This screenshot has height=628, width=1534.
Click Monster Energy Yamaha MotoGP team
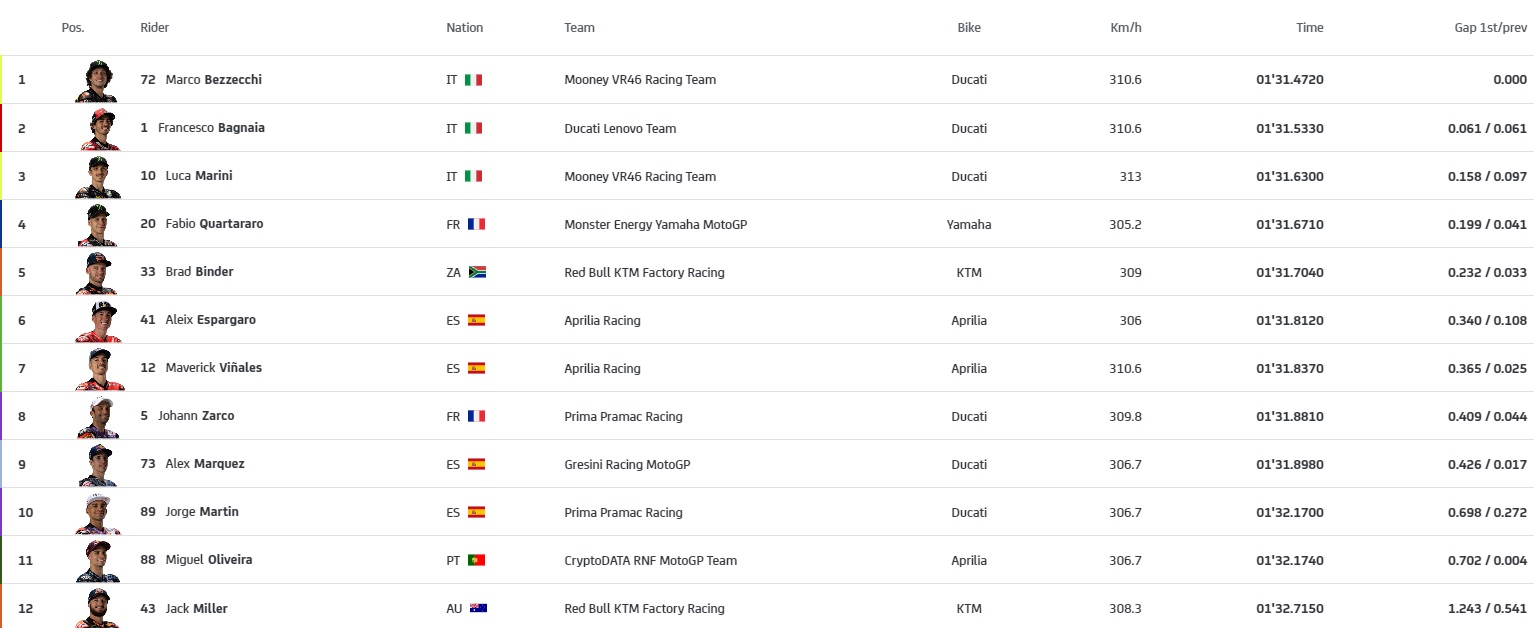coord(655,224)
